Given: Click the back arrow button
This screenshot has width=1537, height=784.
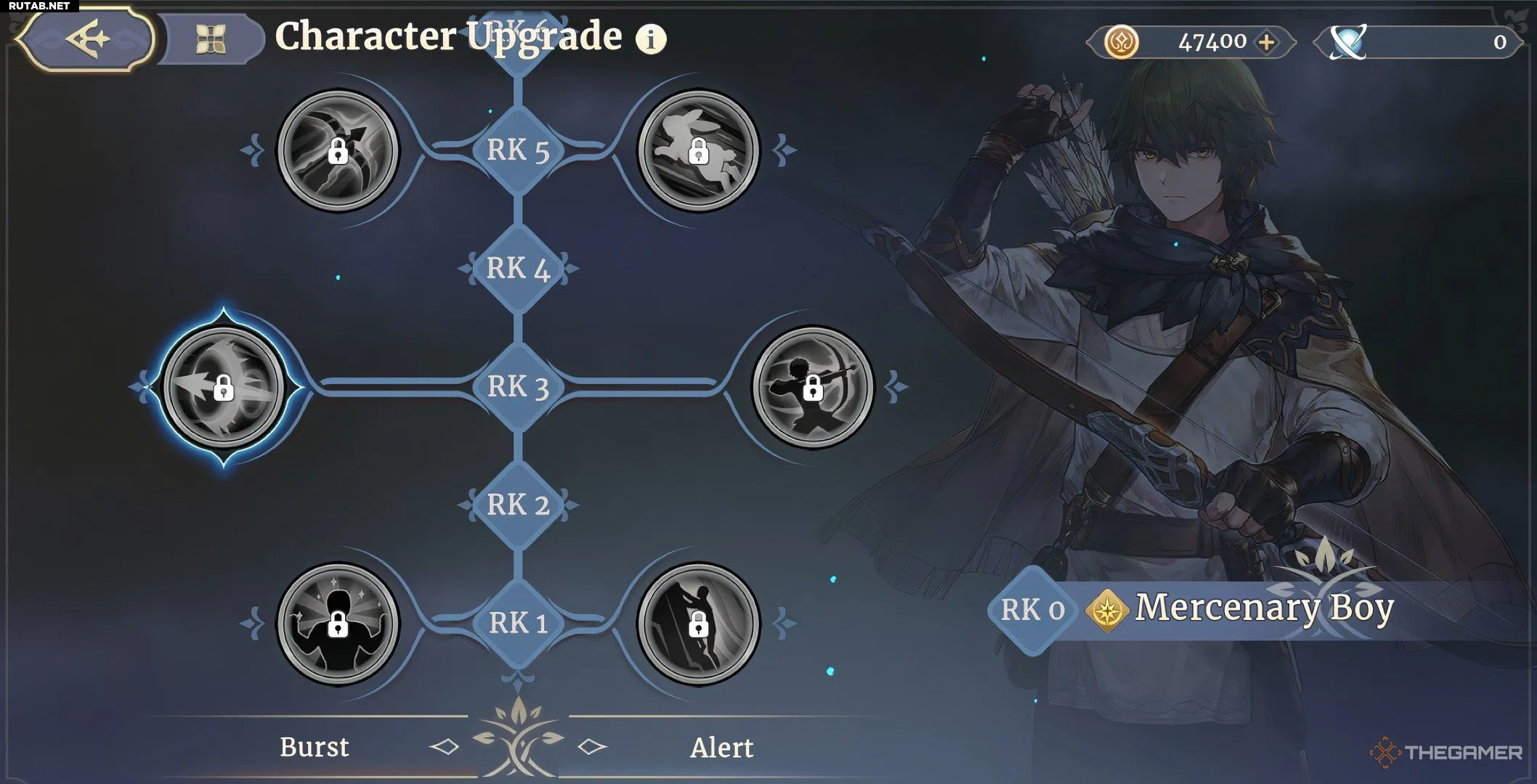Looking at the screenshot, I should [86, 38].
